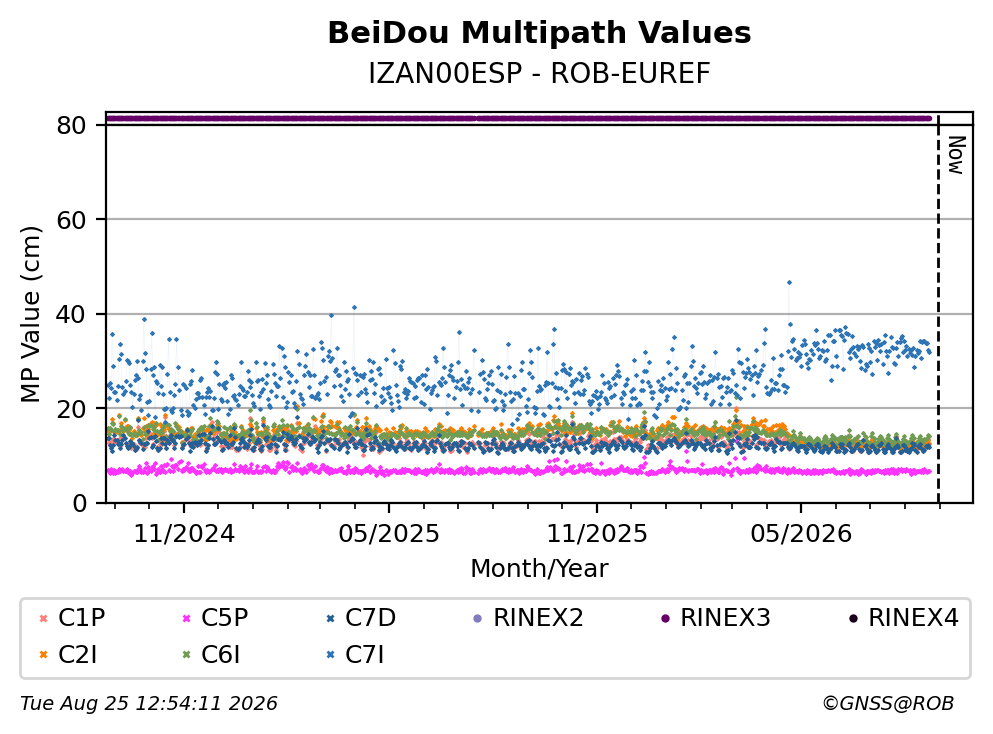The width and height of the screenshot is (993, 734).
Task: Select the C7D legend label
Action: pyautogui.click(x=370, y=617)
